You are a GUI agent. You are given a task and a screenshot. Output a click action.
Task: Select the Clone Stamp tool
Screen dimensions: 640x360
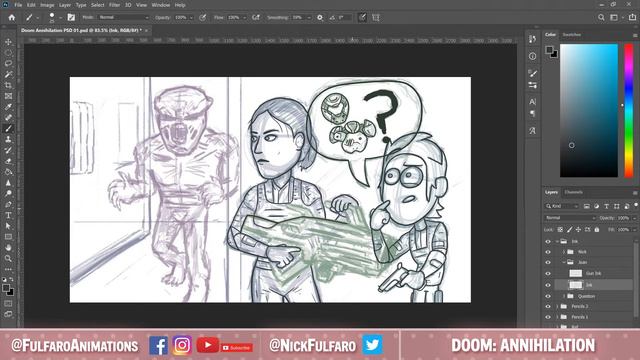(x=8, y=139)
